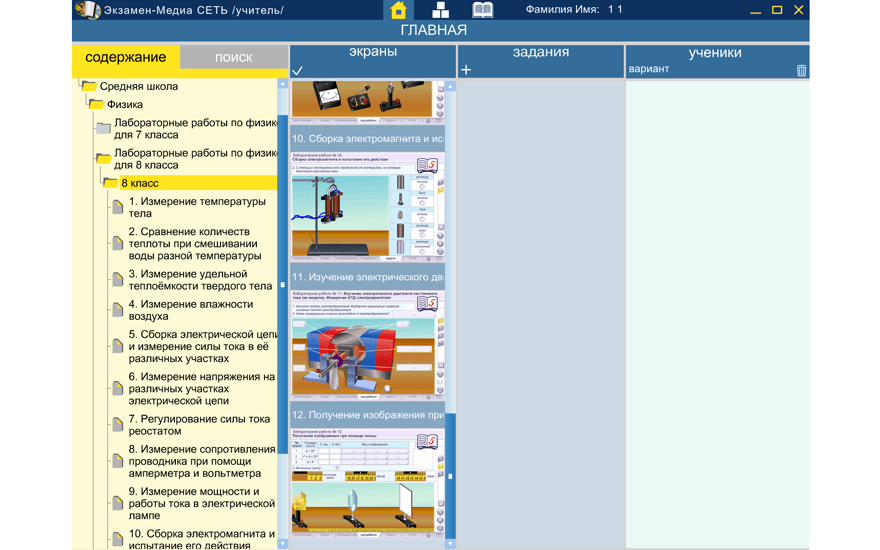Select Физика tree node
The width and height of the screenshot is (880, 550).
coord(125,104)
